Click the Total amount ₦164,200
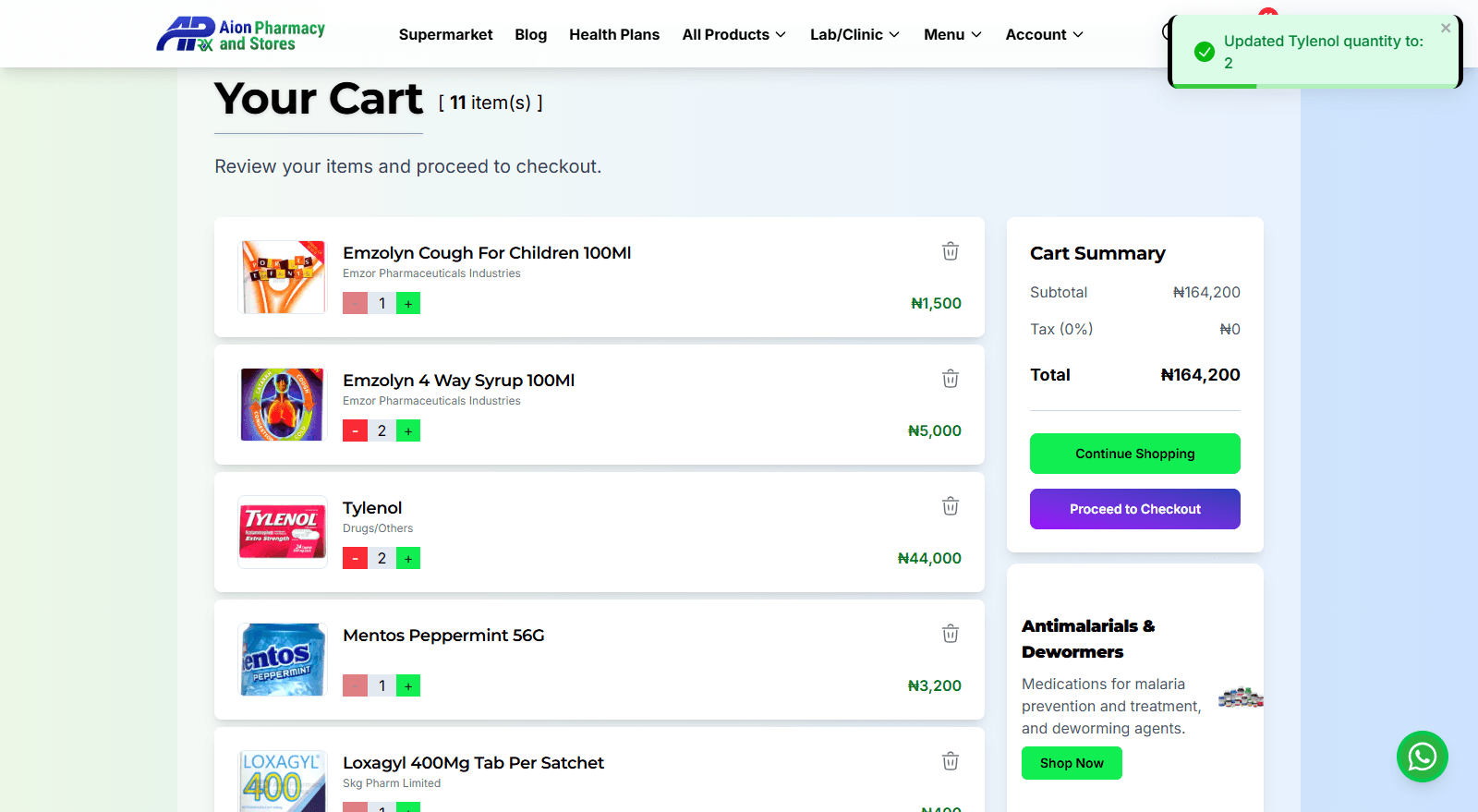Viewport: 1478px width, 812px height. 1200,375
